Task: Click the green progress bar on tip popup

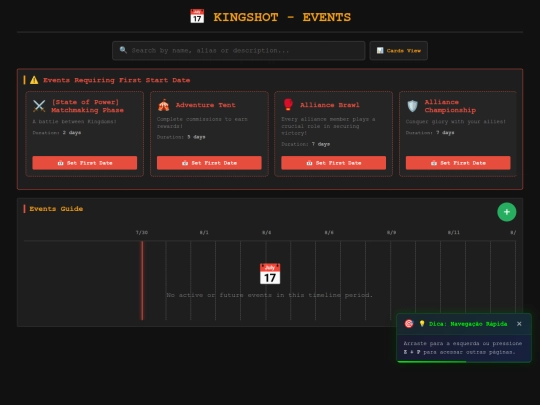Action: 432,362
